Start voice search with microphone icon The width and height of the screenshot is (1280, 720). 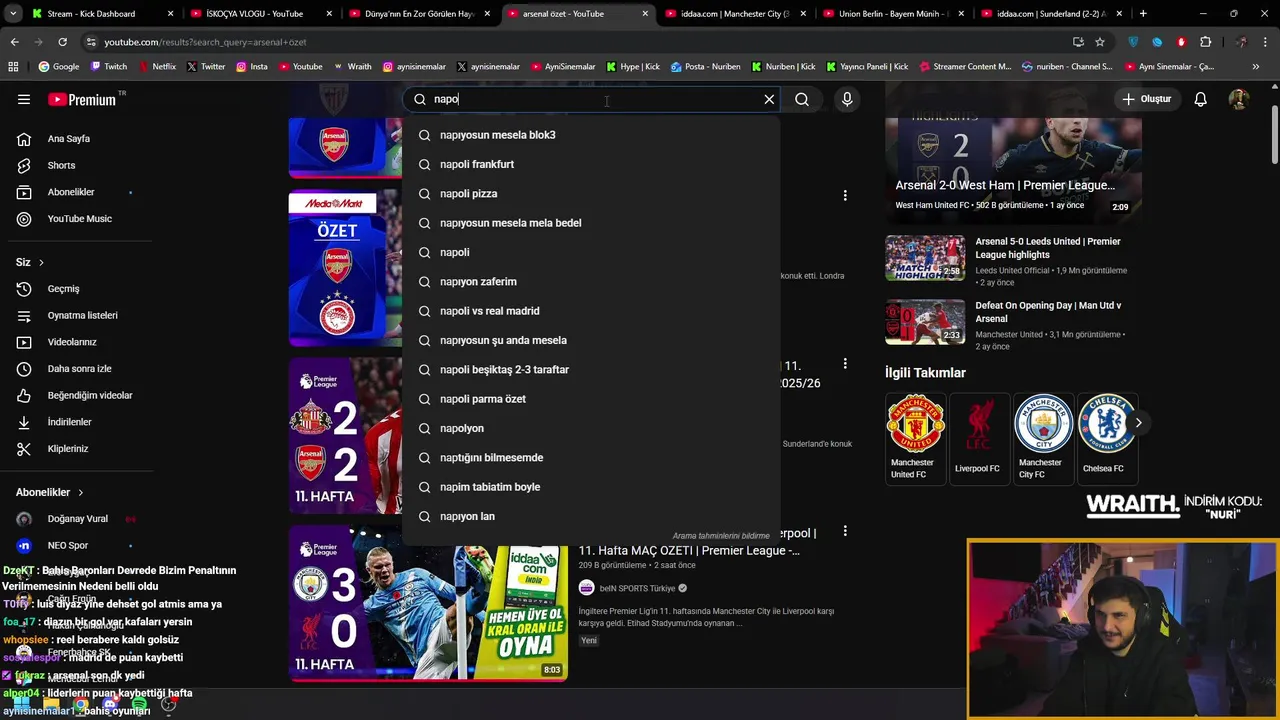point(847,99)
